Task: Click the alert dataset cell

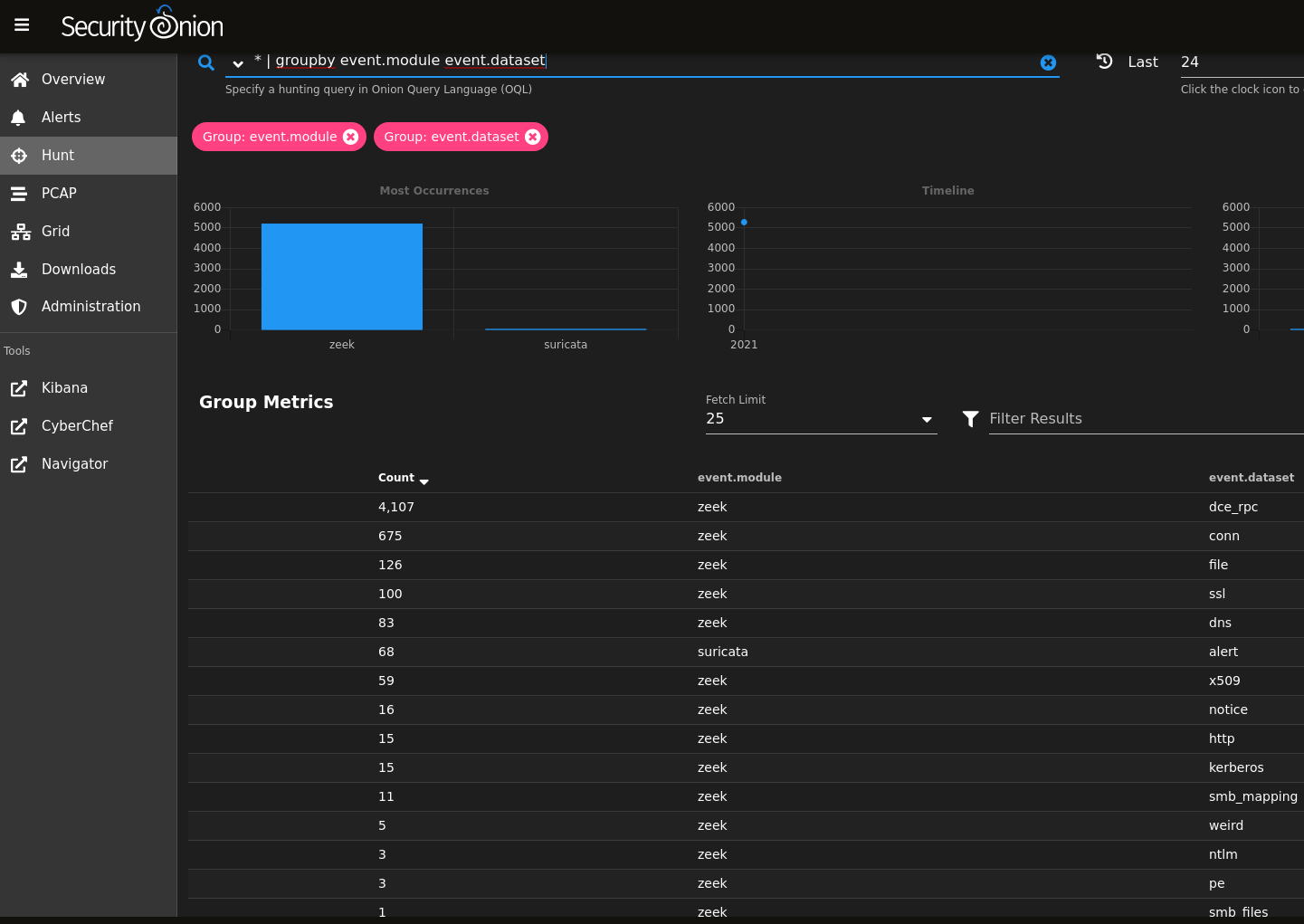Action: [x=1223, y=652]
